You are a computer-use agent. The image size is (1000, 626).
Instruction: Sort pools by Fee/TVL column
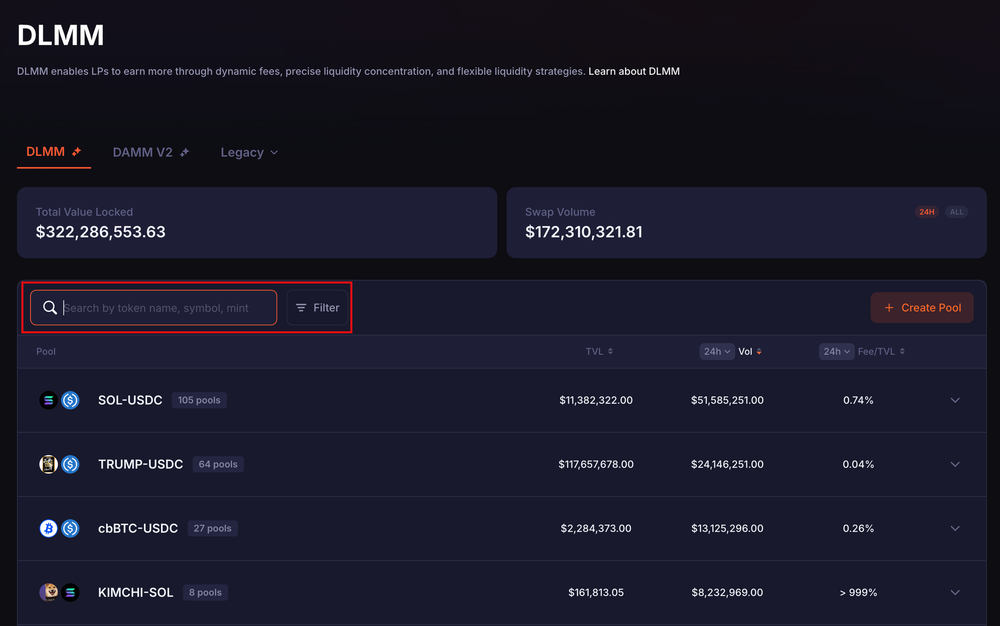(x=881, y=351)
